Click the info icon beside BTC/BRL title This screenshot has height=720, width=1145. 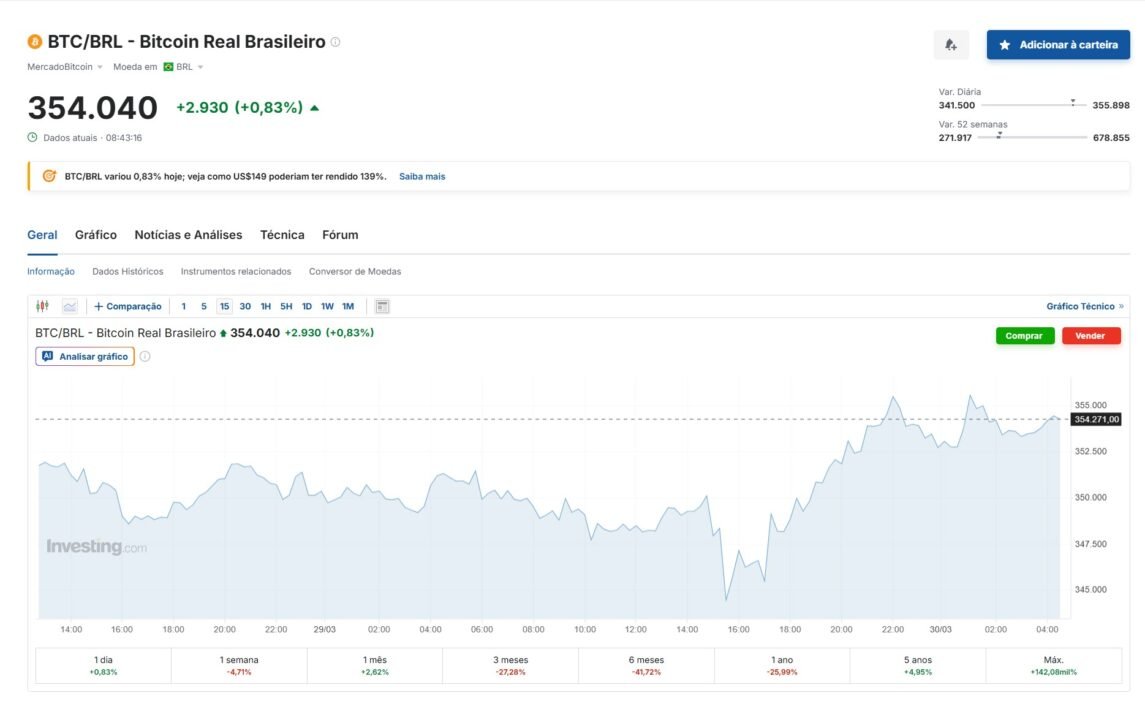tap(335, 42)
